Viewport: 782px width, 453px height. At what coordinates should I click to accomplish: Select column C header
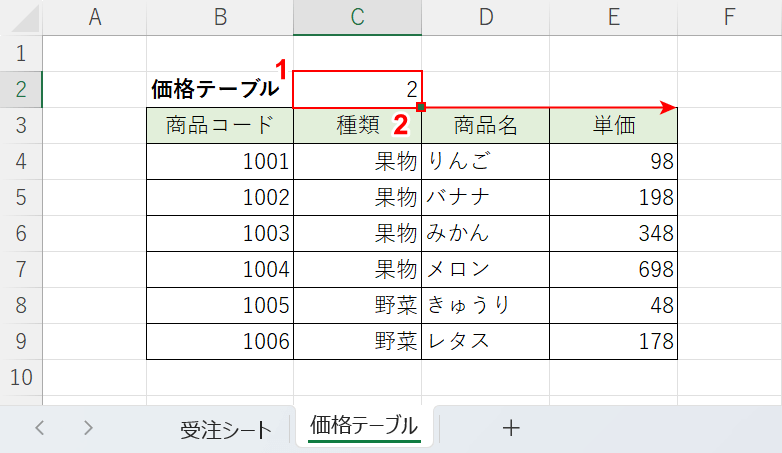tap(357, 17)
